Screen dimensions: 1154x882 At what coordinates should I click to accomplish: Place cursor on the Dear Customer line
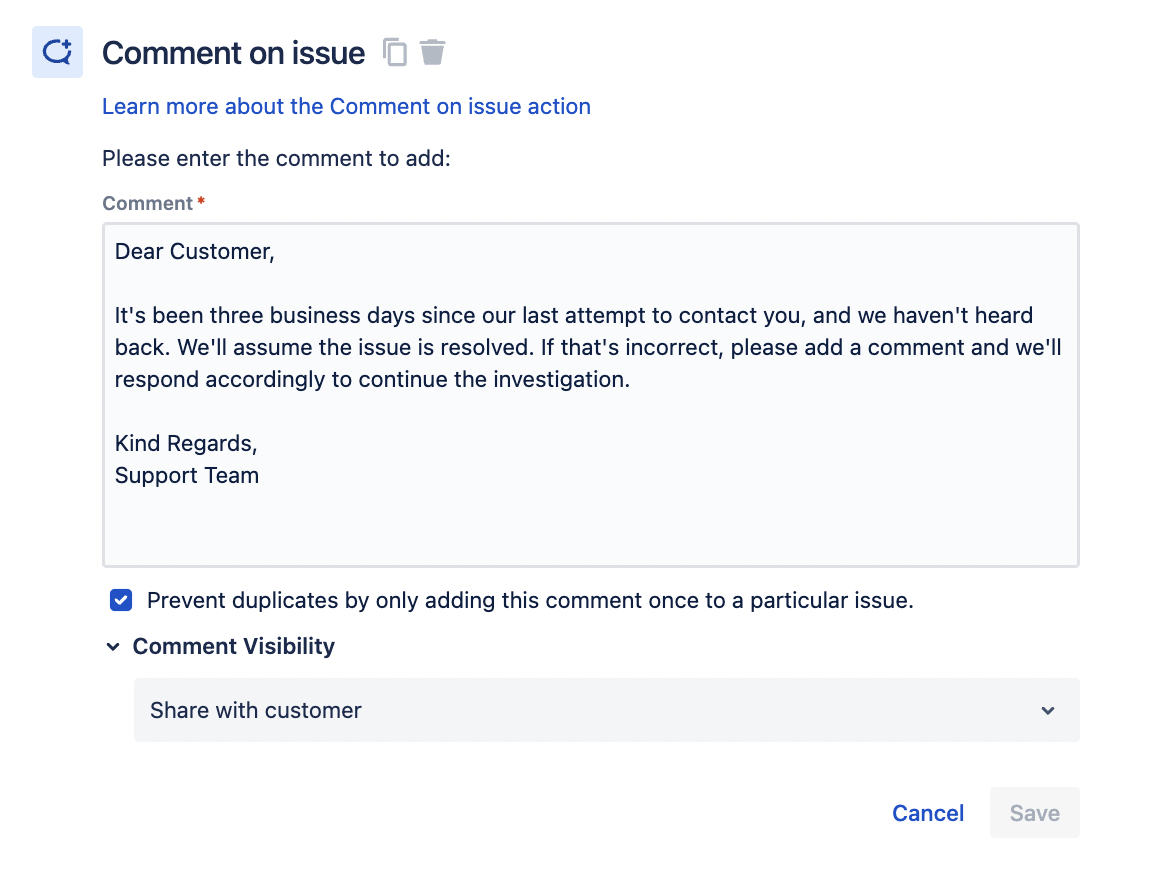pyautogui.click(x=195, y=252)
